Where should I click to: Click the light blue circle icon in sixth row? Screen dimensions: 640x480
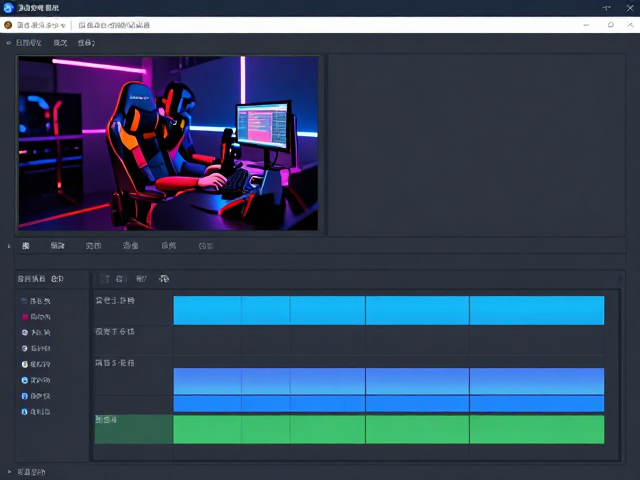[24, 380]
